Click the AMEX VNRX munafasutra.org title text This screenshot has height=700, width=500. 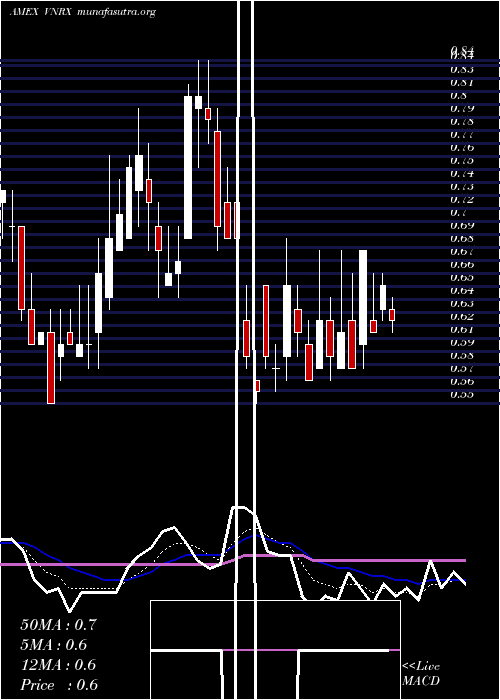[x=83, y=12]
